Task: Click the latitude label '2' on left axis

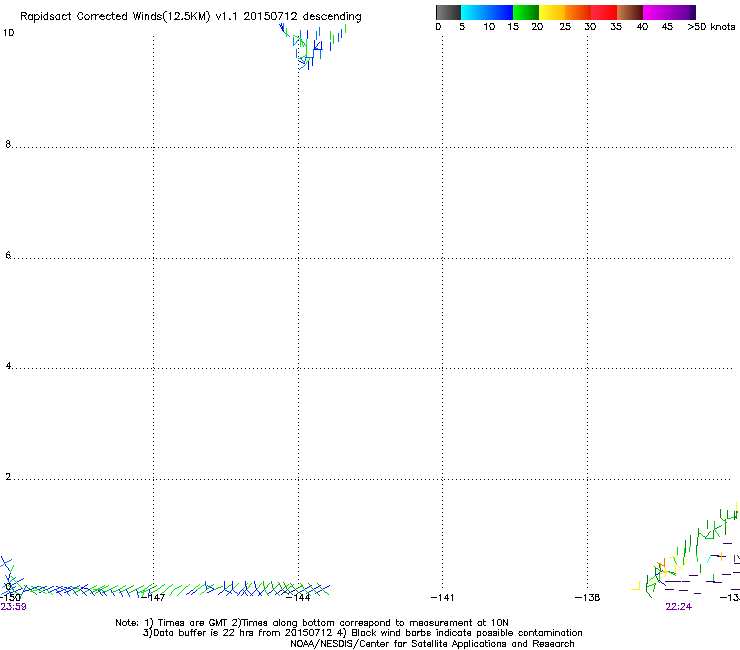Action: coord(8,477)
